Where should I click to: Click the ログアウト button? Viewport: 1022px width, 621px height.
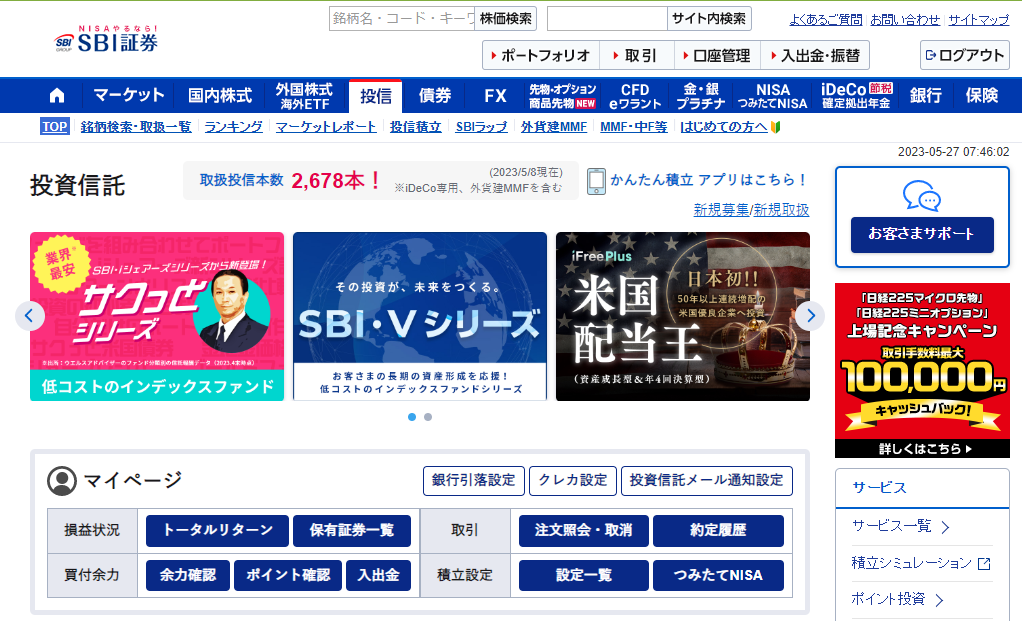point(965,55)
